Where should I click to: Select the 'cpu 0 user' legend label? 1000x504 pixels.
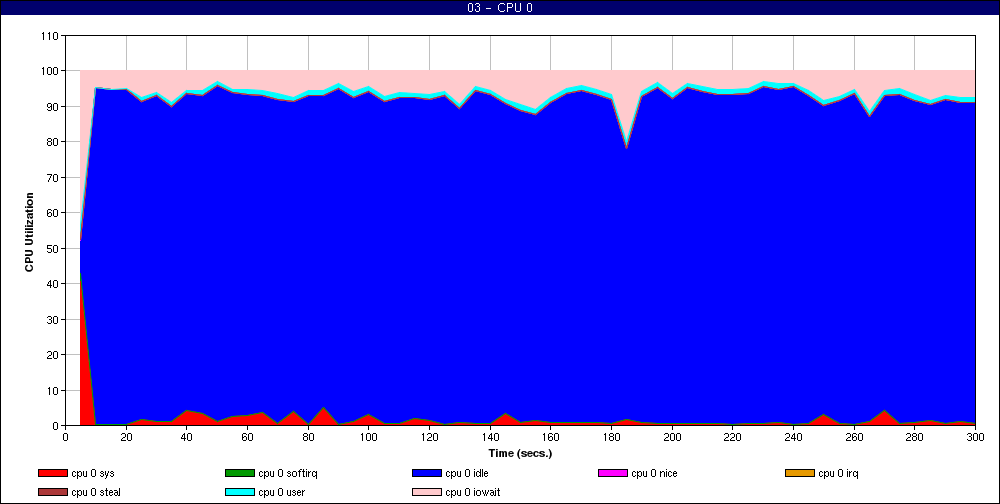pos(281,493)
